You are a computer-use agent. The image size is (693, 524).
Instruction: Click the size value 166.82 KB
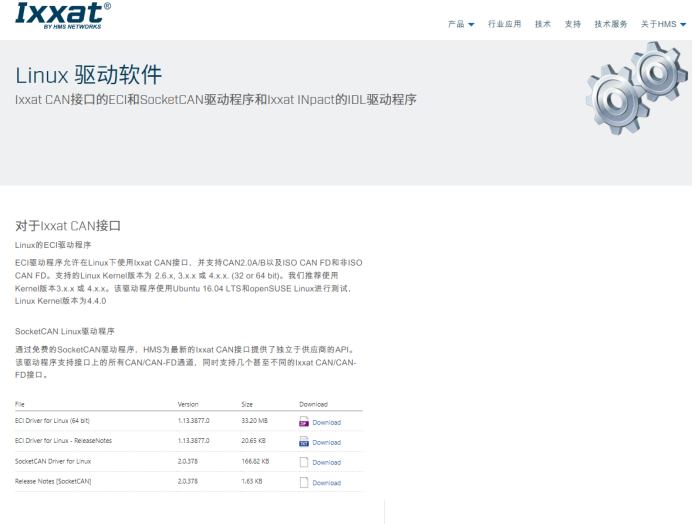click(255, 461)
